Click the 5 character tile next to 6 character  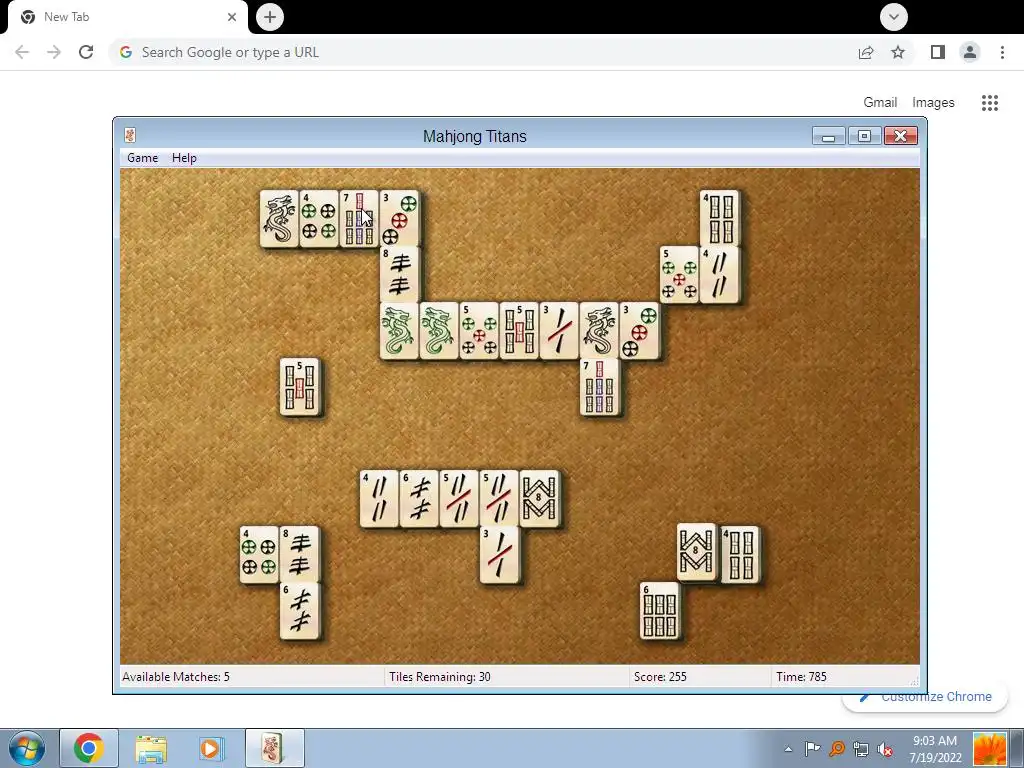[458, 498]
